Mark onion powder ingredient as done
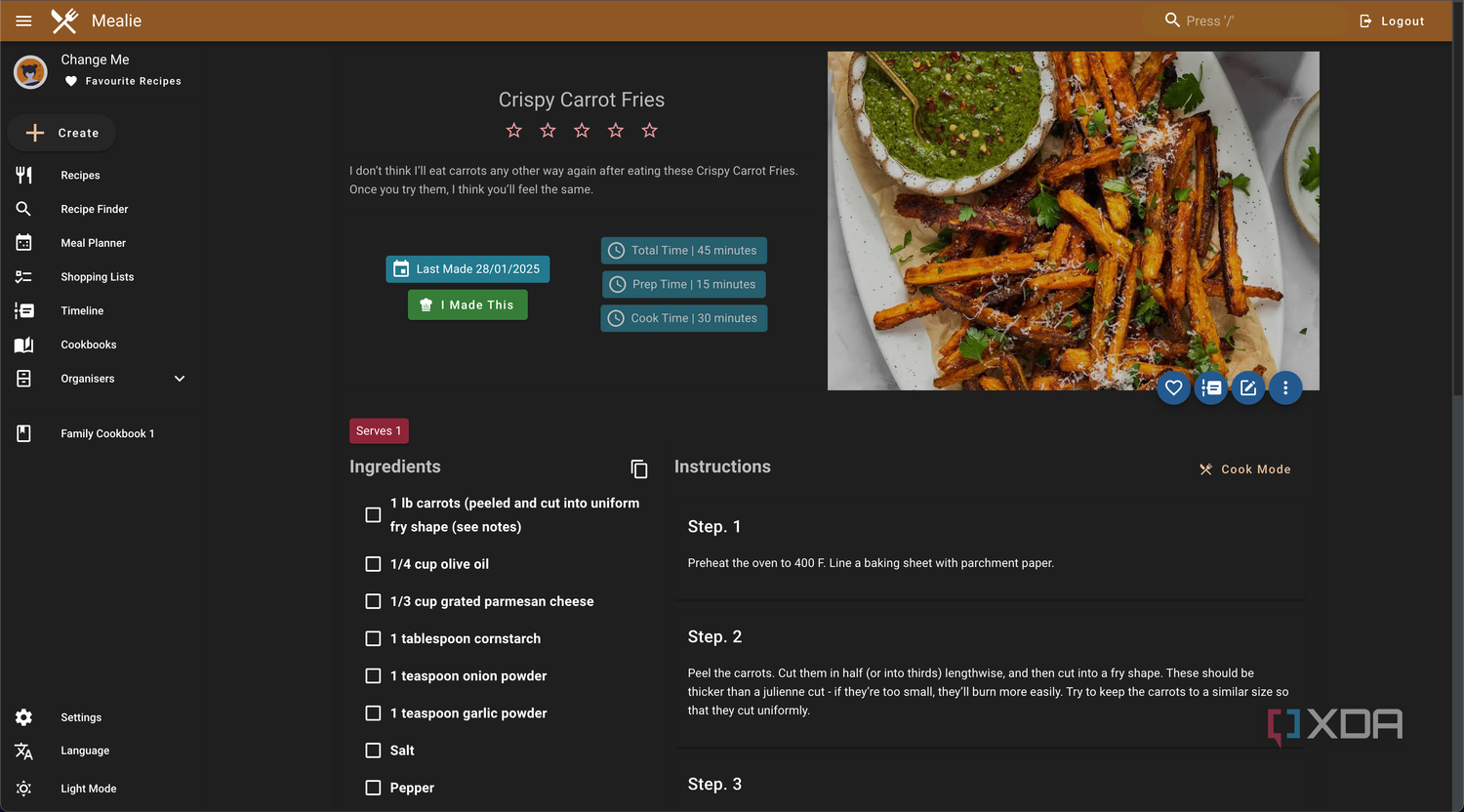 click(373, 675)
